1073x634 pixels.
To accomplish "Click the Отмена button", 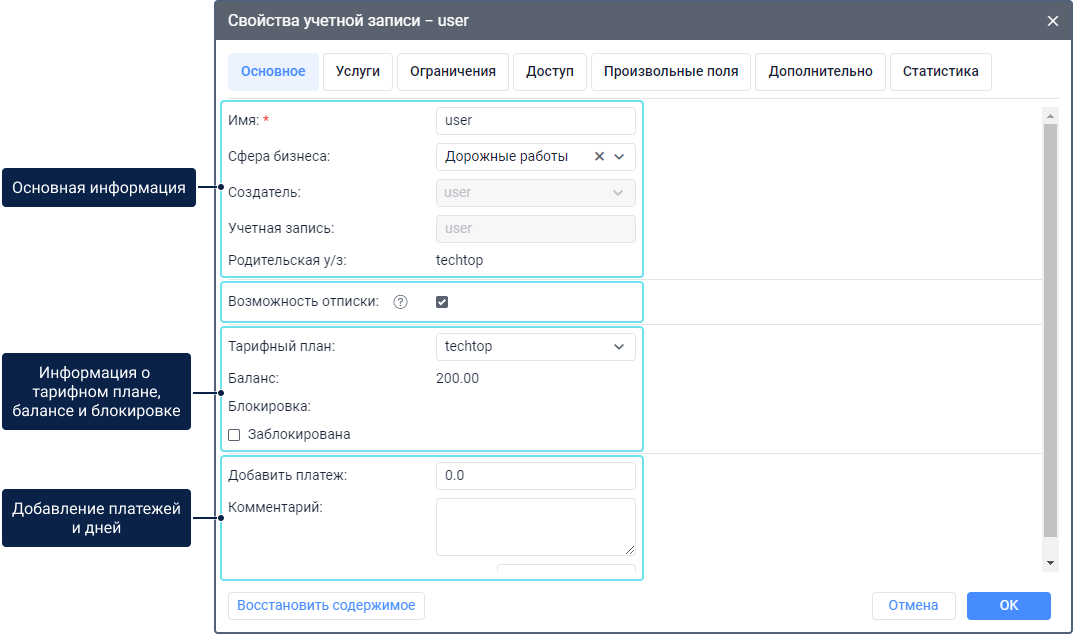I will [x=913, y=606].
